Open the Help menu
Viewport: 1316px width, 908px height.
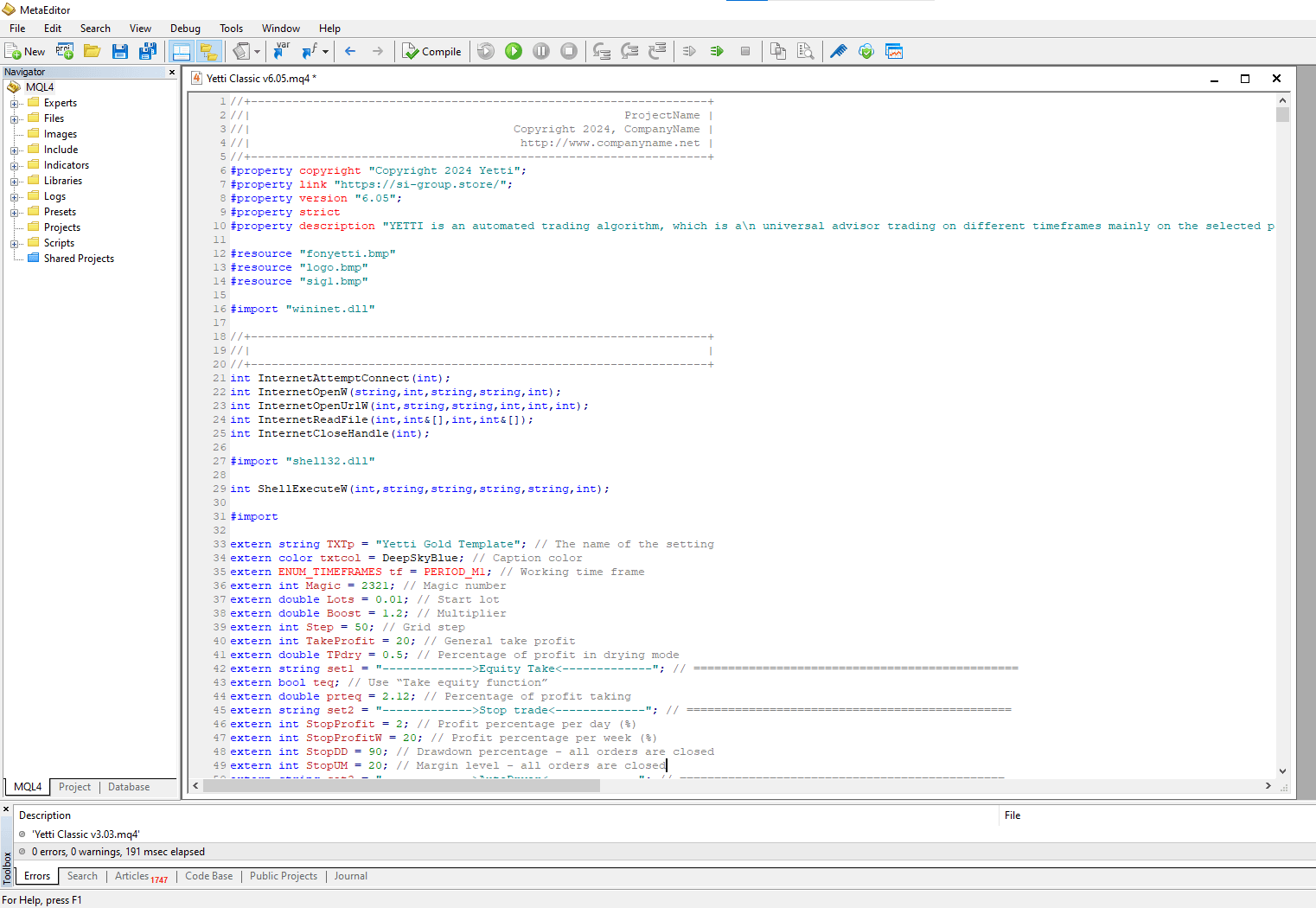329,29
